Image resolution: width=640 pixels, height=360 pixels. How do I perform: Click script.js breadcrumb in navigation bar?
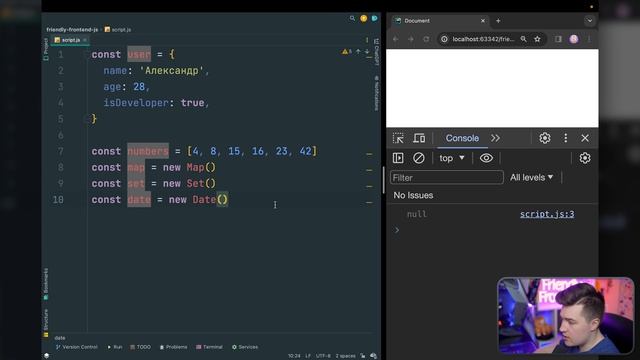coord(118,29)
